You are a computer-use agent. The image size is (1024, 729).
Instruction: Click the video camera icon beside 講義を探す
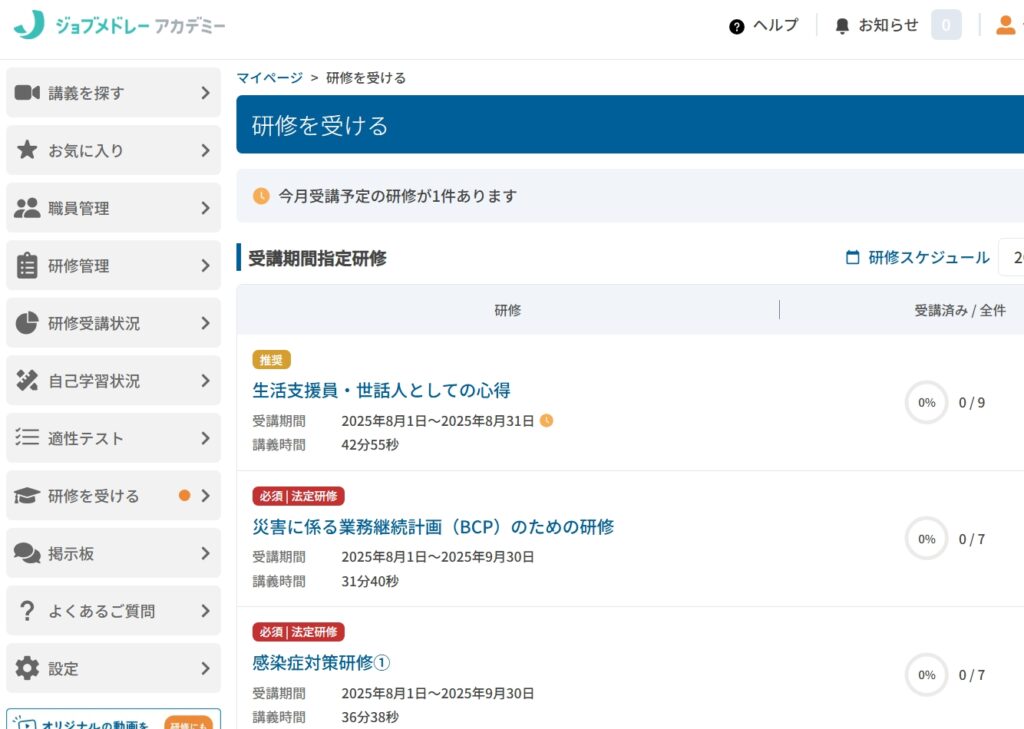pyautogui.click(x=27, y=93)
